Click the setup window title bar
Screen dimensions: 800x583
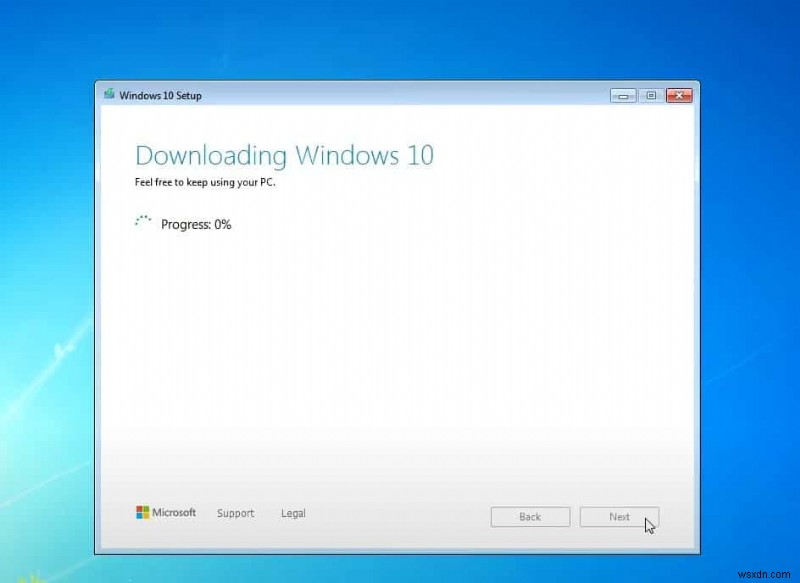pos(400,95)
